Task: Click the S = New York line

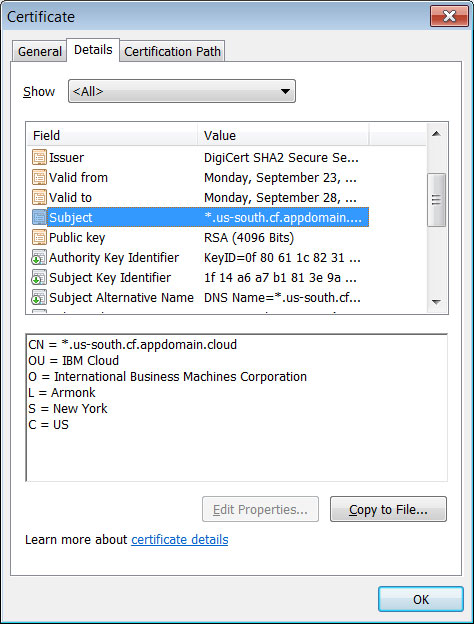Action: click(68, 409)
